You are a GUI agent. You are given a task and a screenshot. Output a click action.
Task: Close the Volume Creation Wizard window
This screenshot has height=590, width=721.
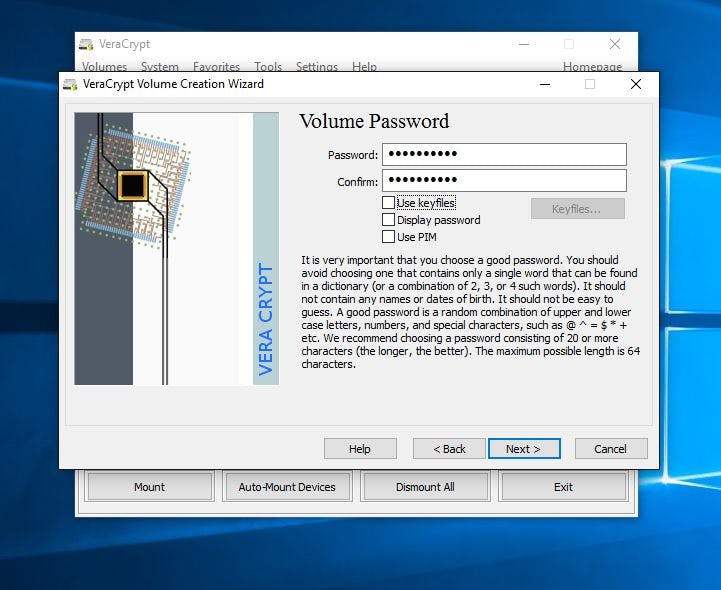point(636,84)
